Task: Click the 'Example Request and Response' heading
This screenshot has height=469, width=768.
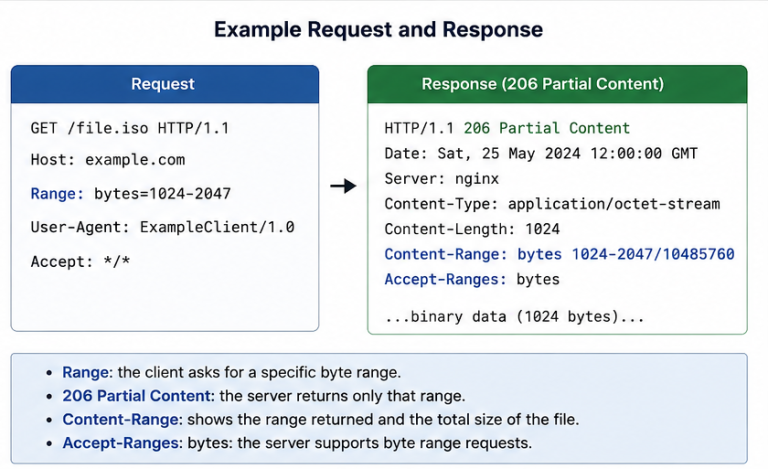Action: pyautogui.click(x=378, y=30)
